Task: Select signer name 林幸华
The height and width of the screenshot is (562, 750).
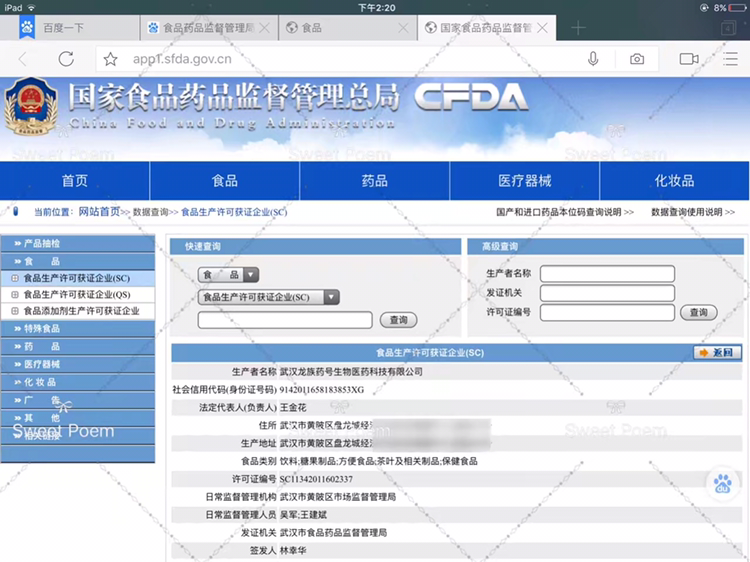Action: [293, 551]
